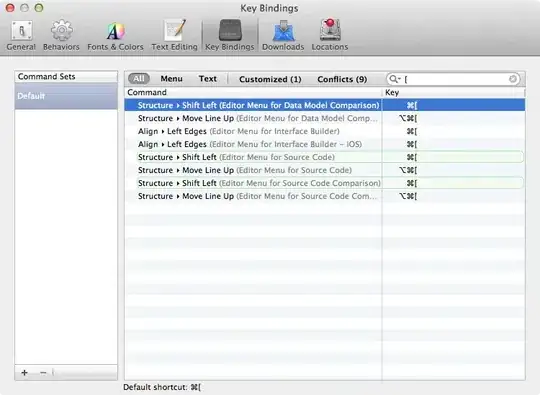Select the Default command set

(x=66, y=96)
